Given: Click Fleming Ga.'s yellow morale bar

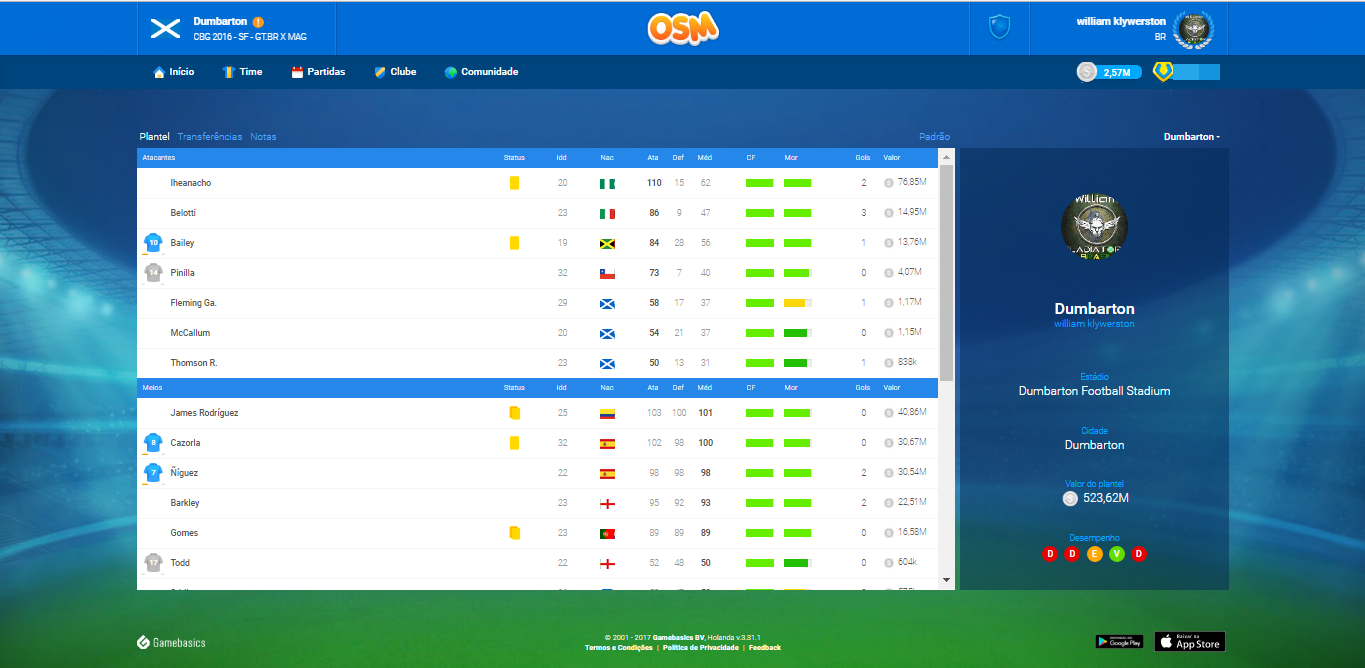Looking at the screenshot, I should pyautogui.click(x=797, y=303).
